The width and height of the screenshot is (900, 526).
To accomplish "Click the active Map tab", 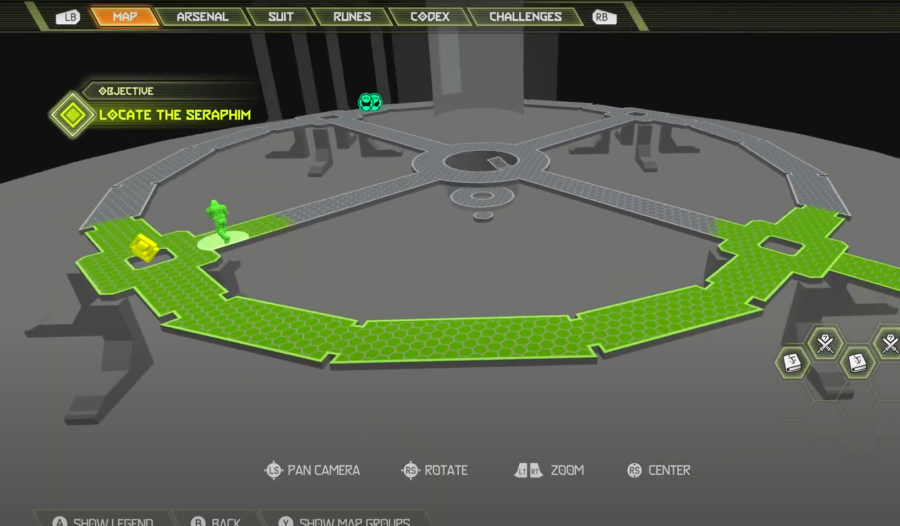I will click(x=124, y=17).
